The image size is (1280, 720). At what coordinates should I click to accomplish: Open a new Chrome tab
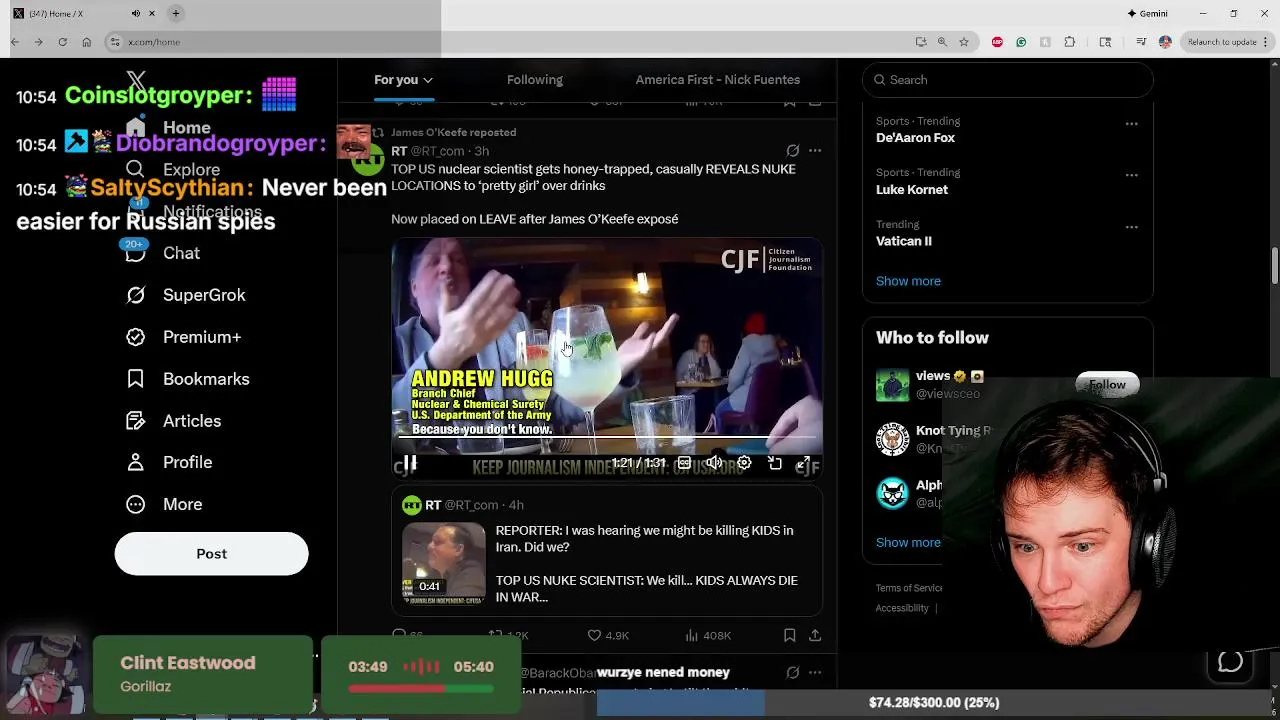tap(176, 13)
